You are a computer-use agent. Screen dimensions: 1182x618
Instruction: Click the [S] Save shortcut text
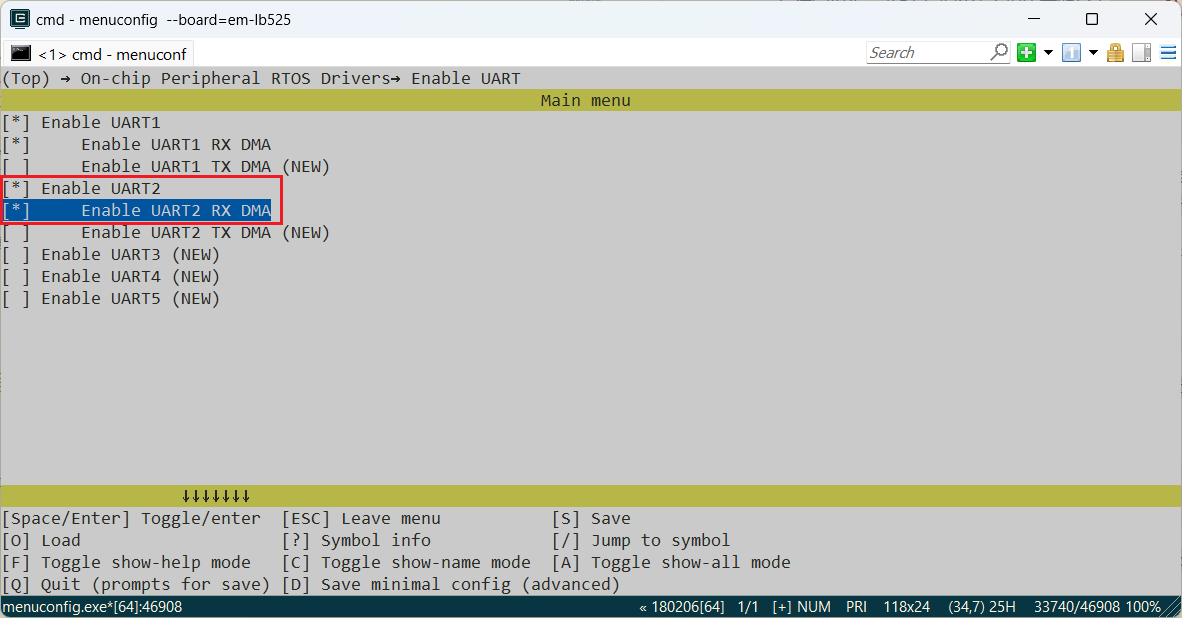pyautogui.click(x=591, y=518)
